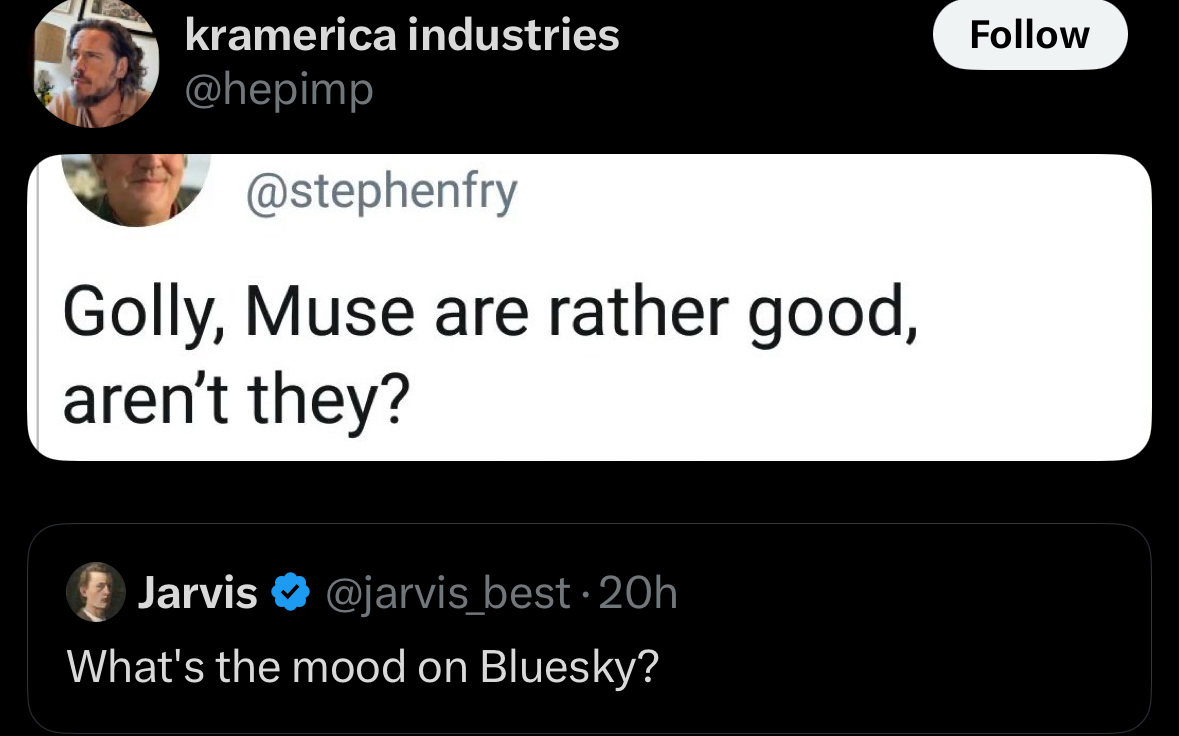Click the kramerica industries profile avatar
This screenshot has width=1179, height=736.
(96, 63)
